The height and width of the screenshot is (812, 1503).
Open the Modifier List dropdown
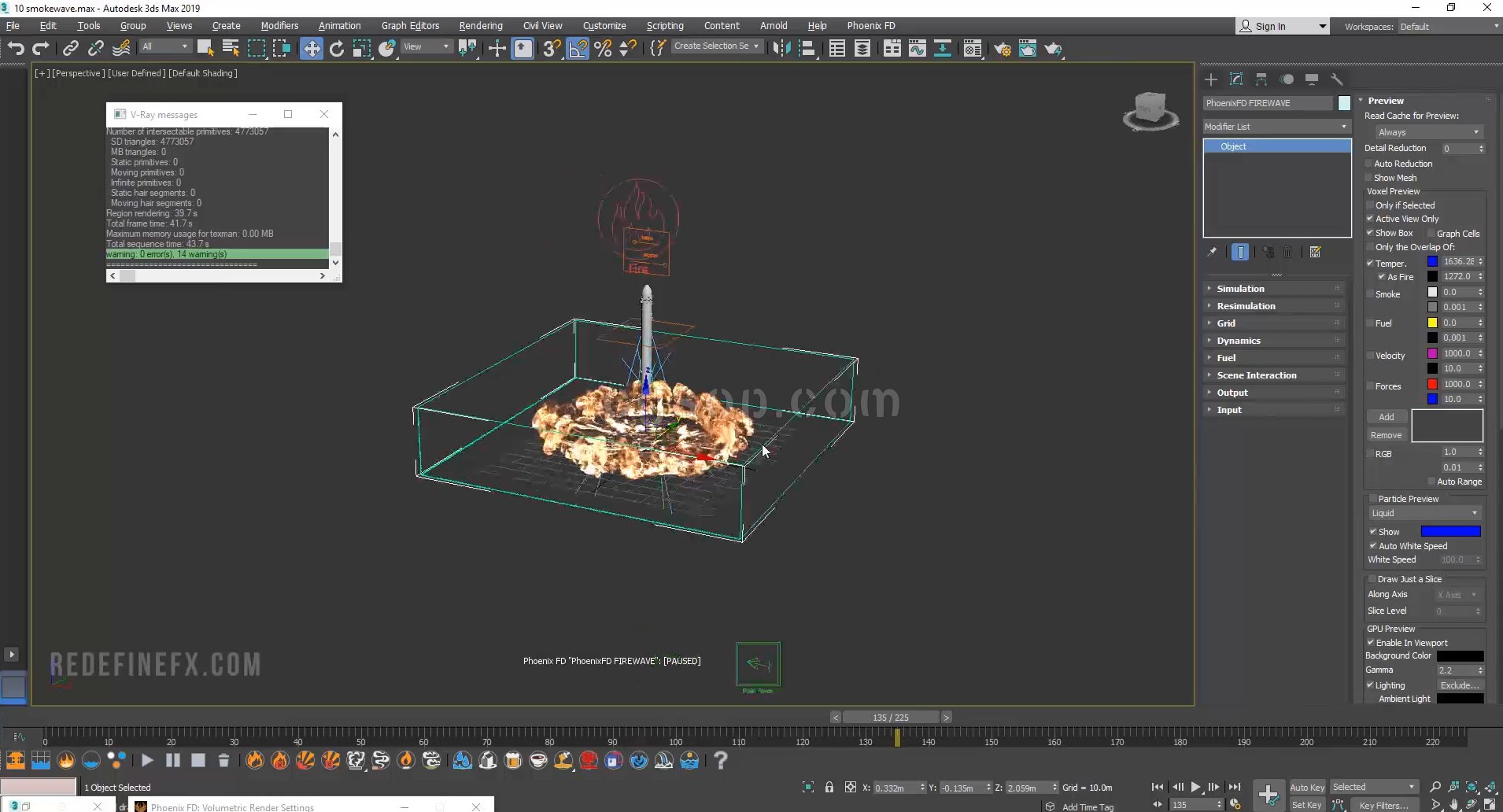coord(1276,127)
